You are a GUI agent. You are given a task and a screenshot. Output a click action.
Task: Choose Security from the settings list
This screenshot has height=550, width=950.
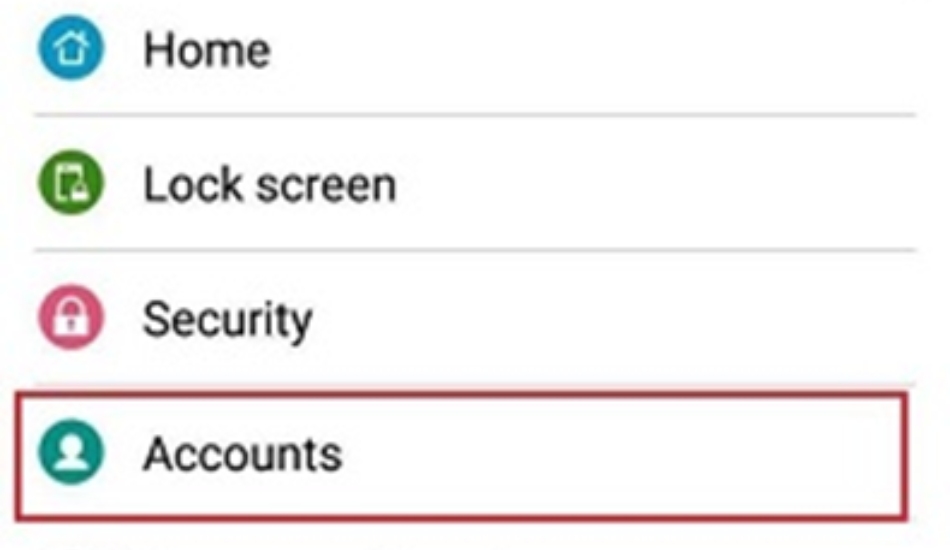click(475, 317)
